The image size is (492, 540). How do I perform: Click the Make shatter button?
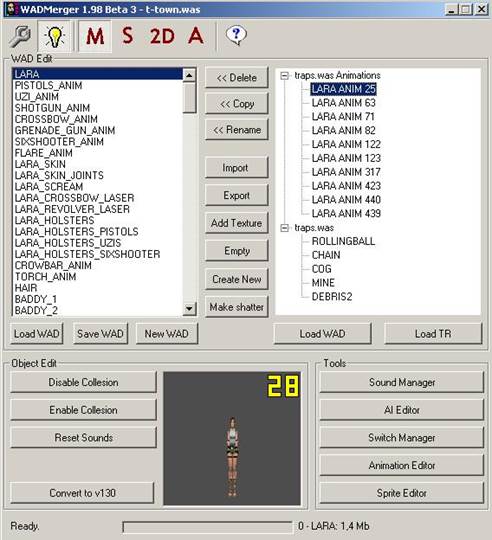pyautogui.click(x=237, y=307)
